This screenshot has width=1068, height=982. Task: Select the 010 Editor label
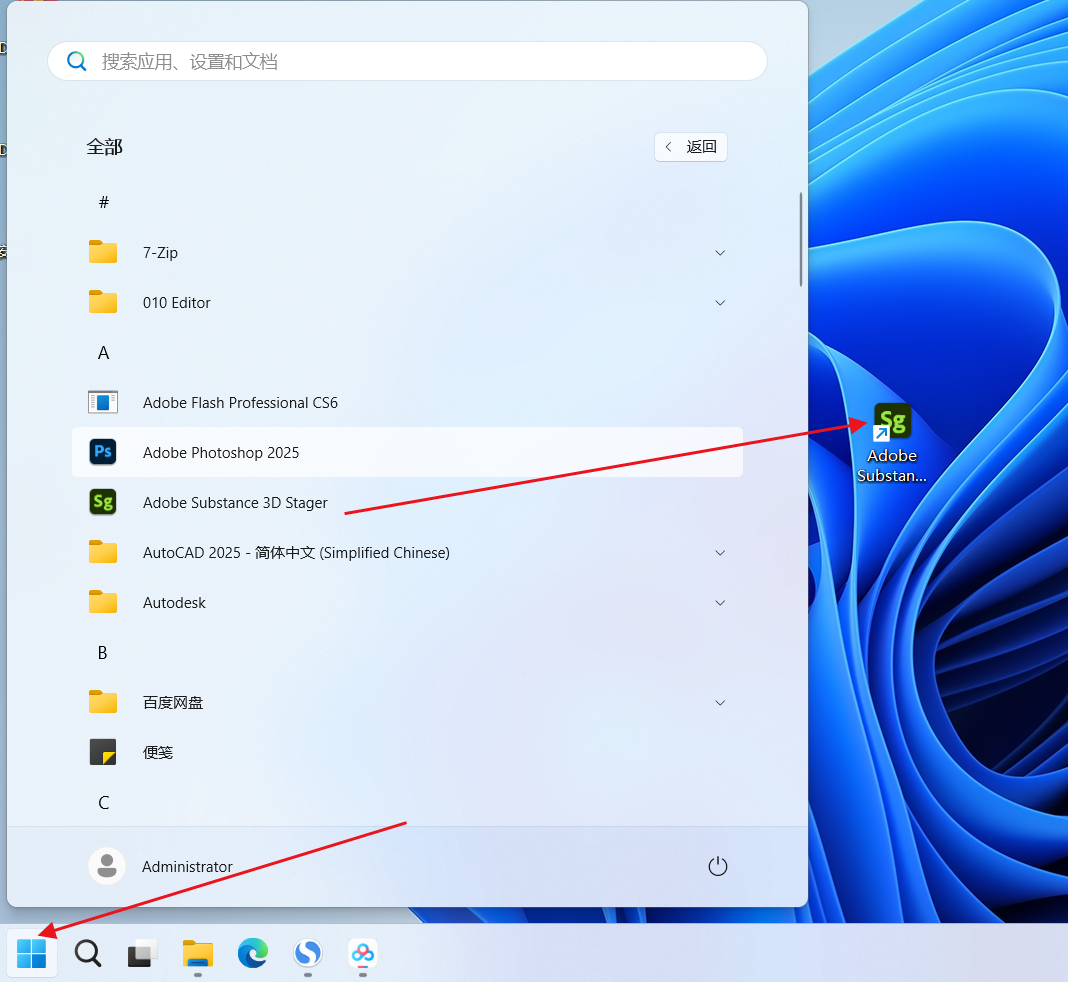(x=176, y=302)
